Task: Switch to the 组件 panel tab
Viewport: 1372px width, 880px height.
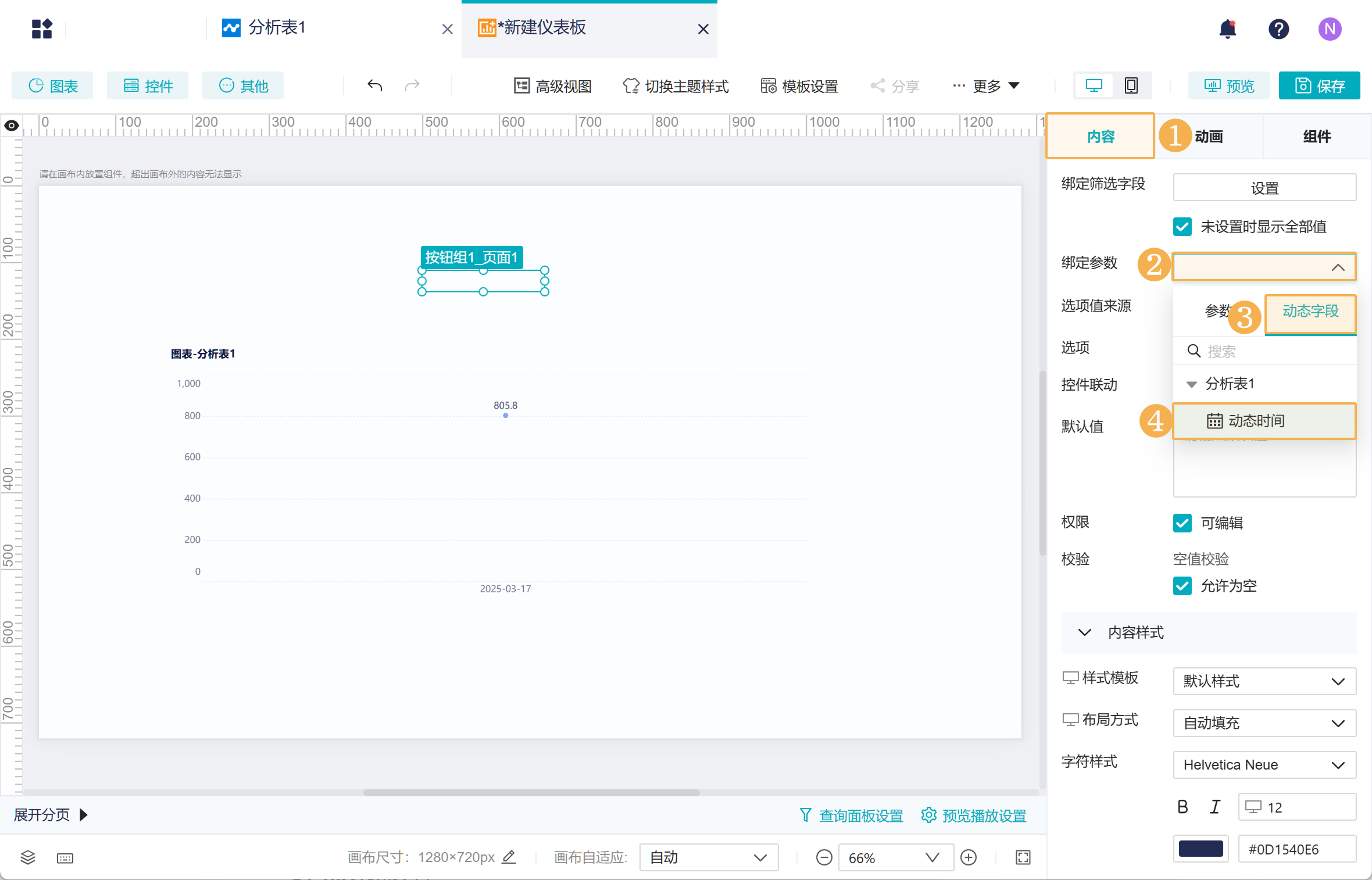Action: 1317,137
